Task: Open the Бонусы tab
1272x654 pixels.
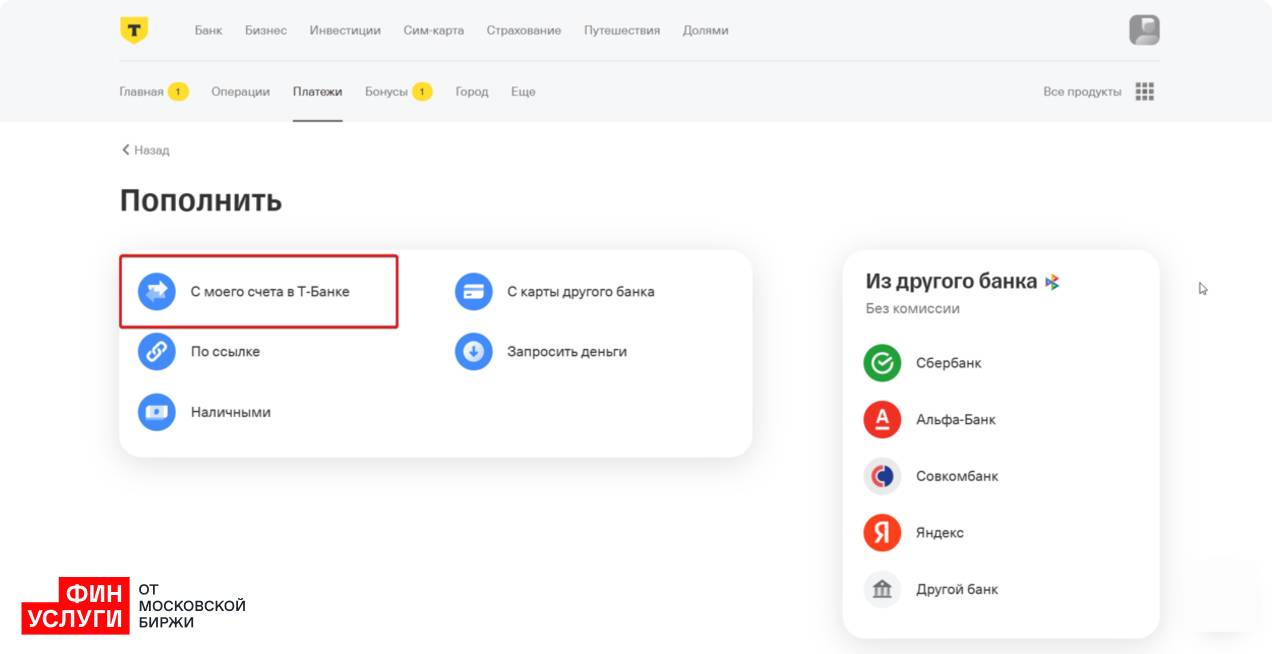Action: pyautogui.click(x=386, y=91)
